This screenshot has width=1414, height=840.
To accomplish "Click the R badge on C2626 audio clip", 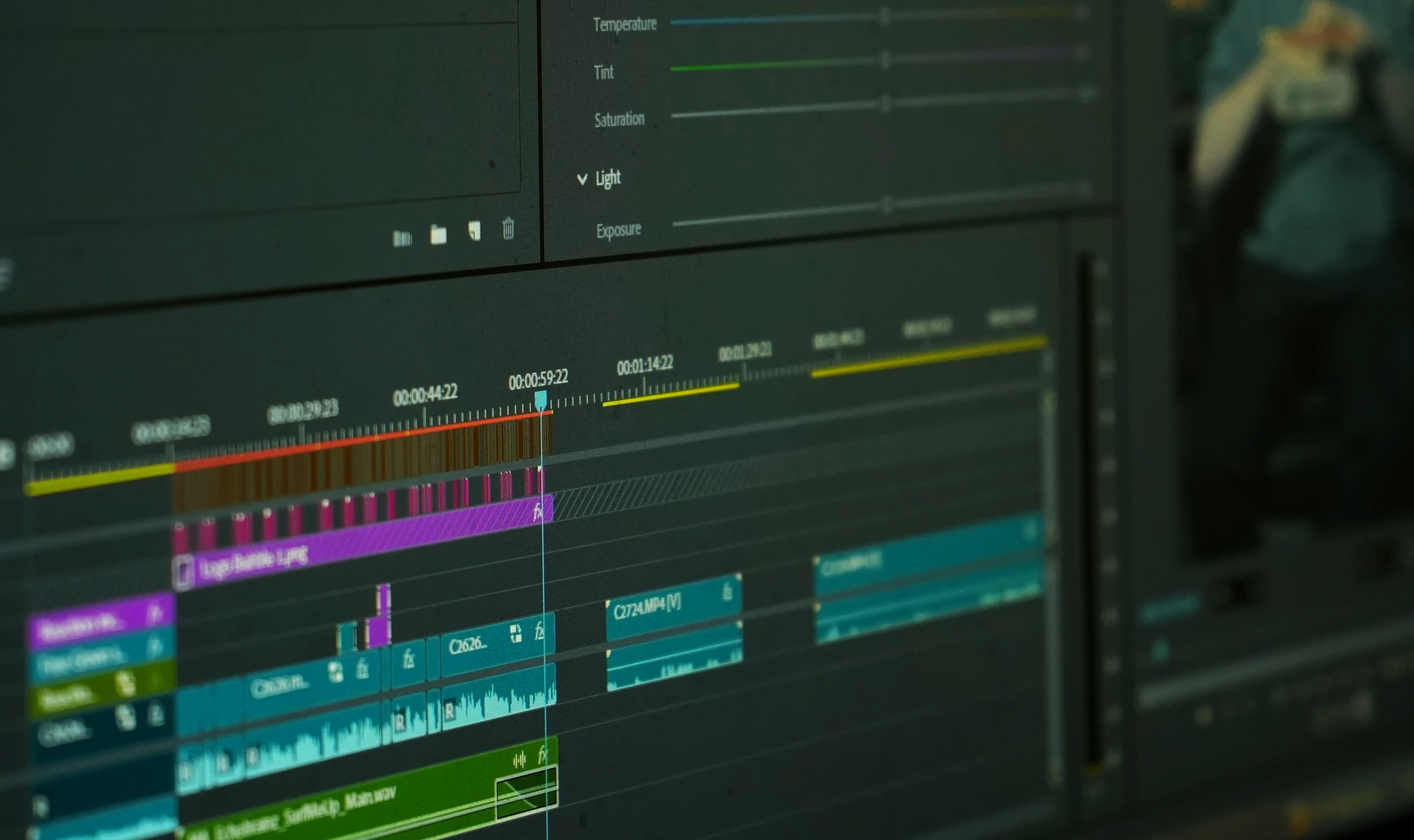I will (x=449, y=712).
